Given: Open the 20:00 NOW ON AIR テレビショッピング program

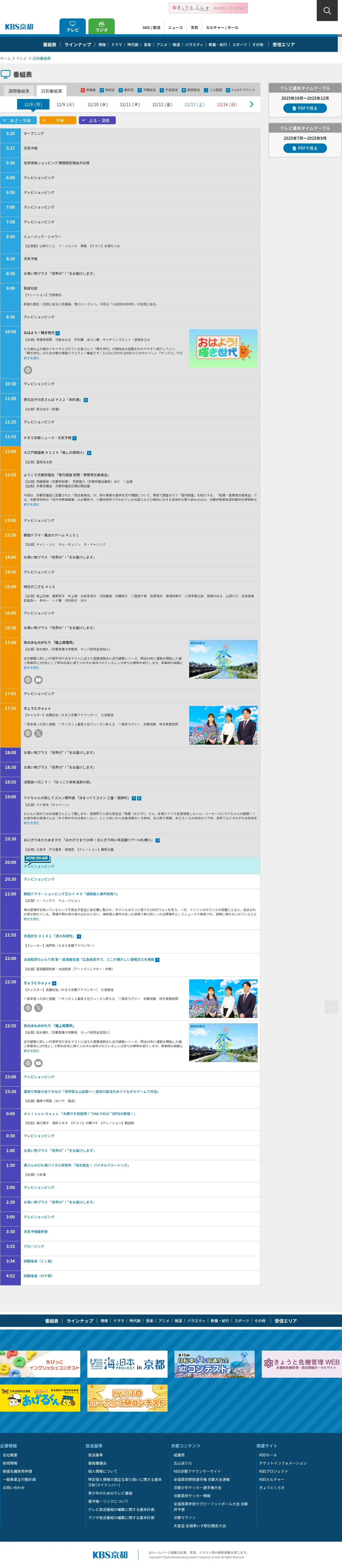Looking at the screenshot, I should pos(39,867).
